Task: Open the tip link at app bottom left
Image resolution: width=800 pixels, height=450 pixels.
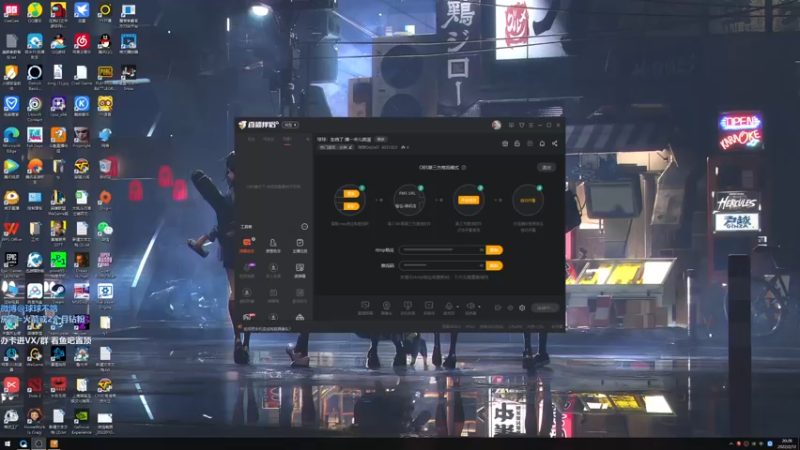Action: click(267, 329)
